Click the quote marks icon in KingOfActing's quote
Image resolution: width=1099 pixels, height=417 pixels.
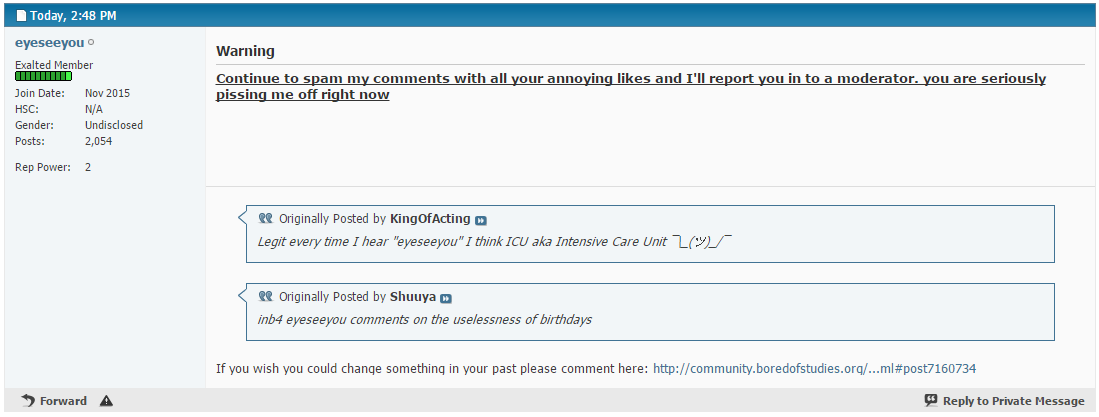click(x=265, y=219)
